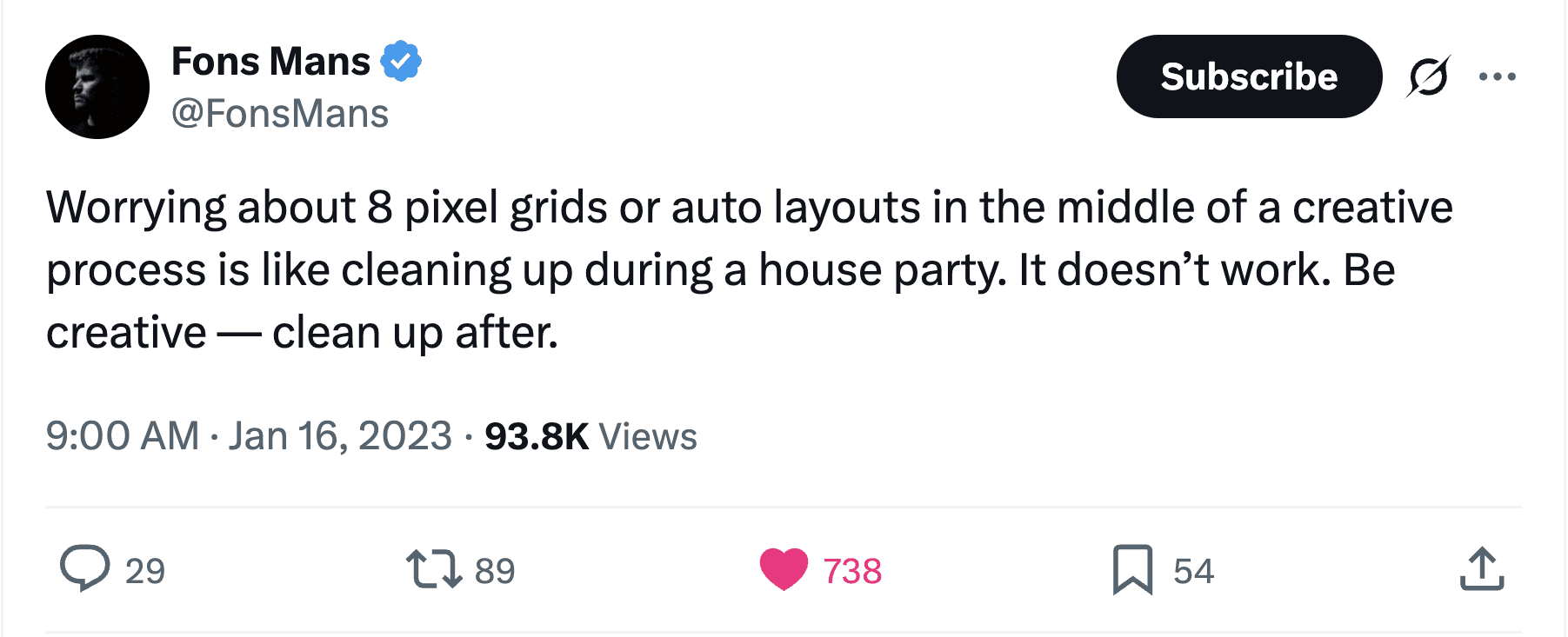Click the reply speech bubble icon
Viewport: 1568px width, 637px height.
pyautogui.click(x=84, y=568)
